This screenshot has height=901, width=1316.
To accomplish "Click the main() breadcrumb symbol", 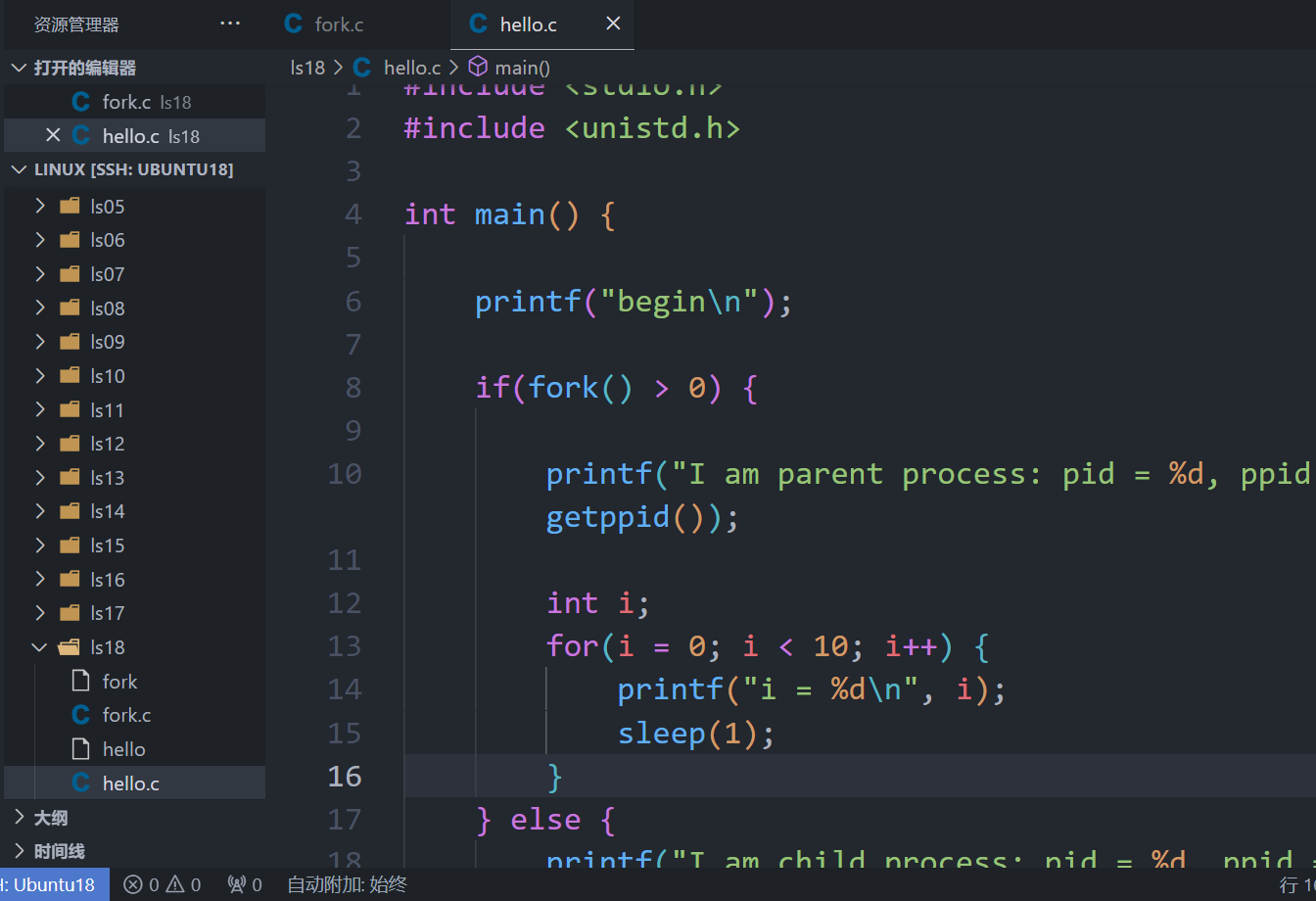I will pos(523,68).
